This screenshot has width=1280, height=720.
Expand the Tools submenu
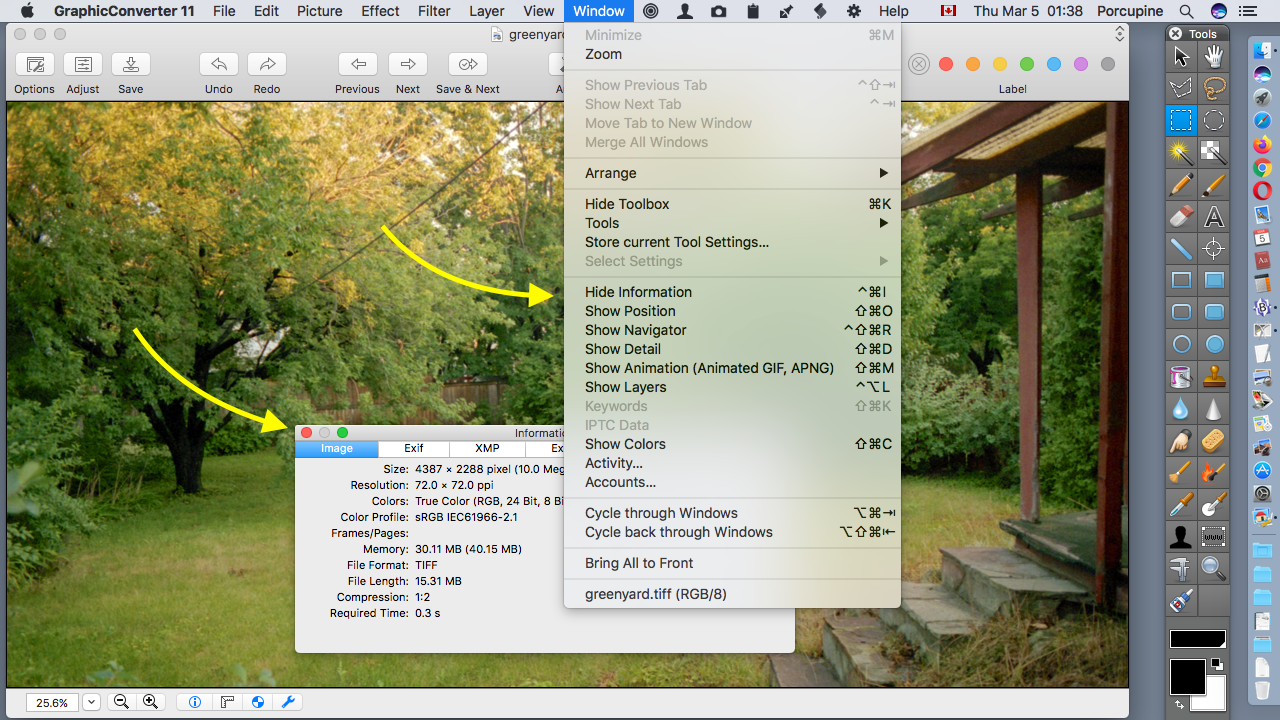tap(732, 223)
